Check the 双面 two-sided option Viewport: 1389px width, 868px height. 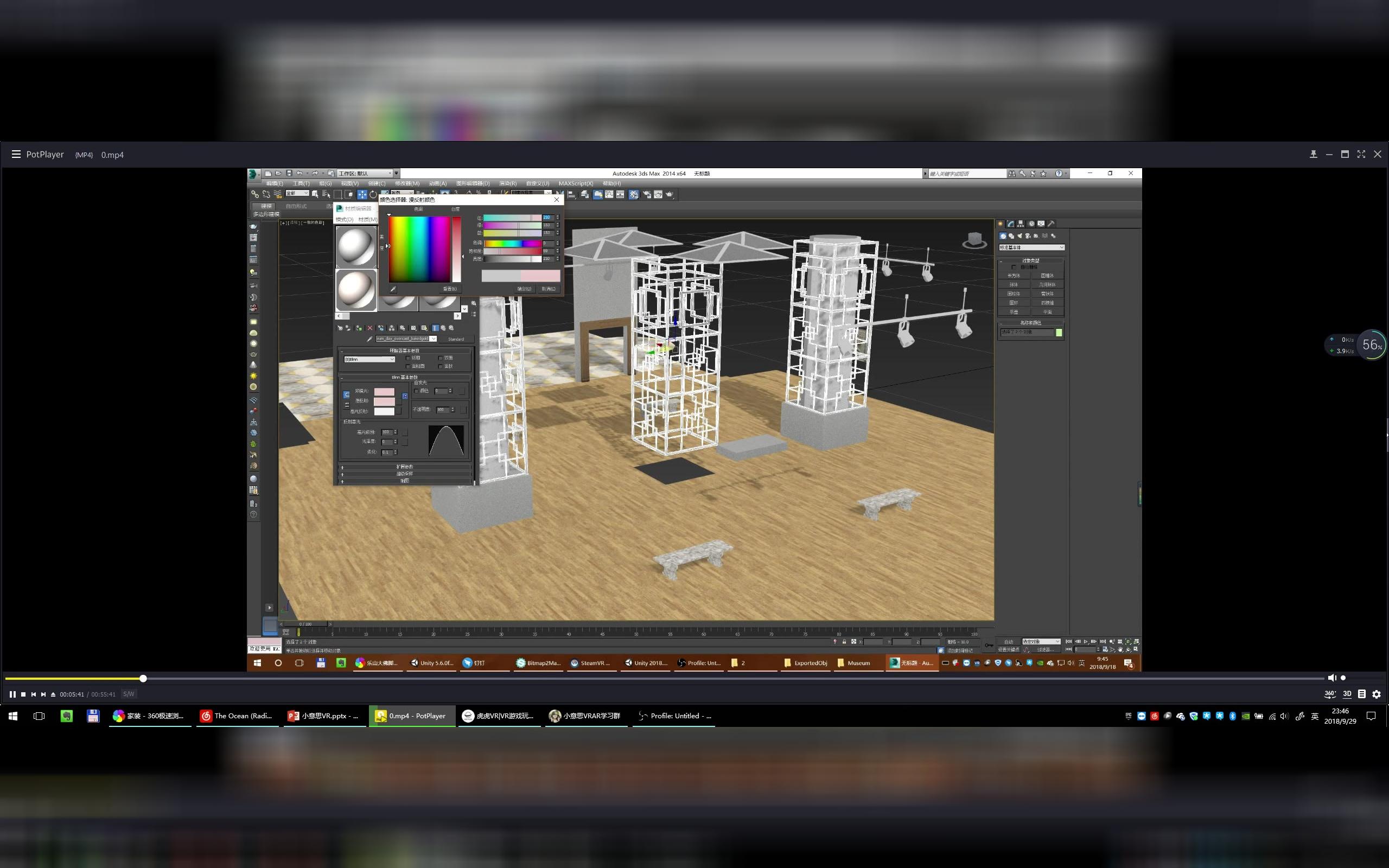pos(441,358)
